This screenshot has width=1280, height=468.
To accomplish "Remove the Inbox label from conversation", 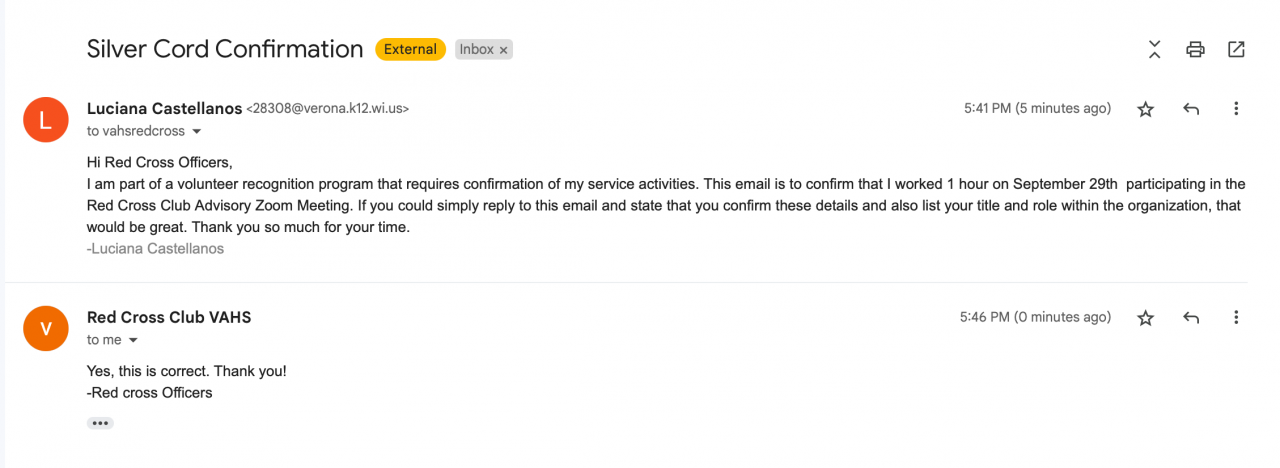I will point(504,49).
